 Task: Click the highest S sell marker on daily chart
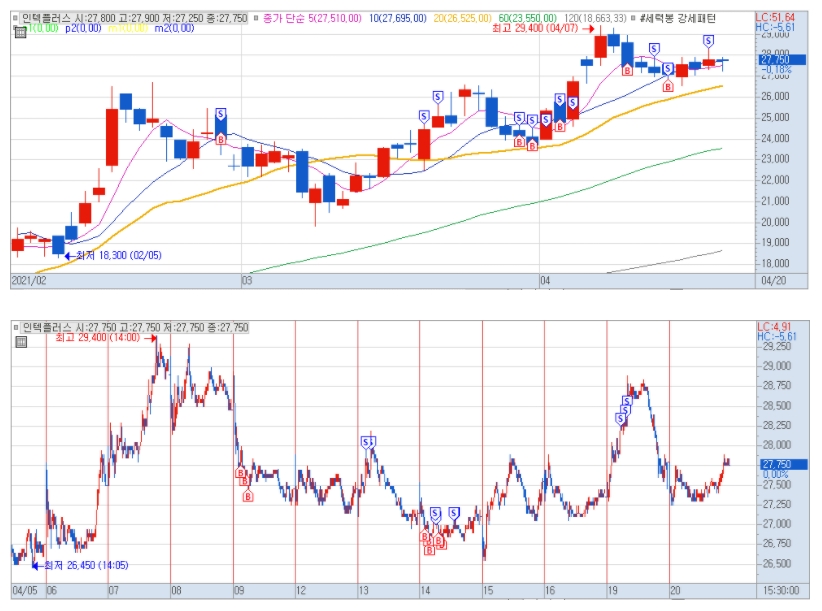point(708,40)
